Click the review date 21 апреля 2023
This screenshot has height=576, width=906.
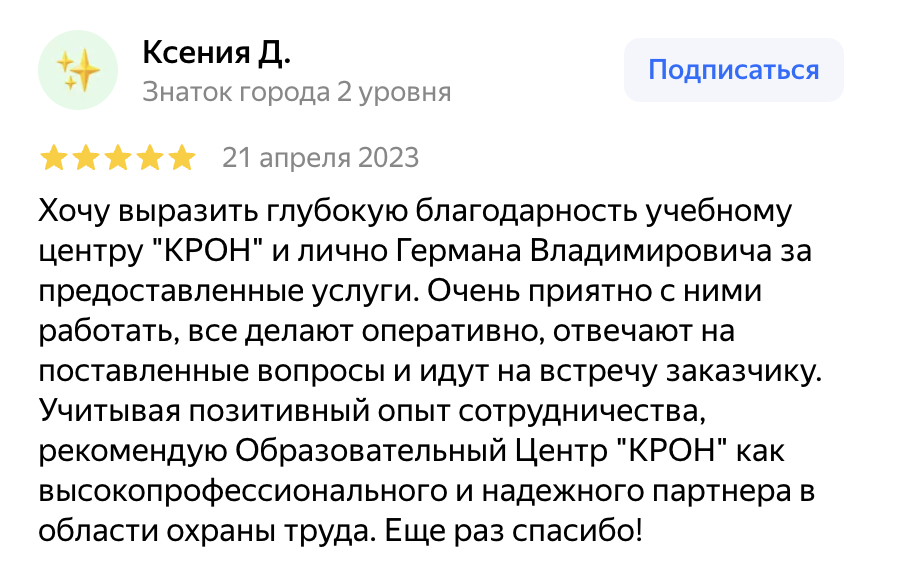pyautogui.click(x=320, y=158)
